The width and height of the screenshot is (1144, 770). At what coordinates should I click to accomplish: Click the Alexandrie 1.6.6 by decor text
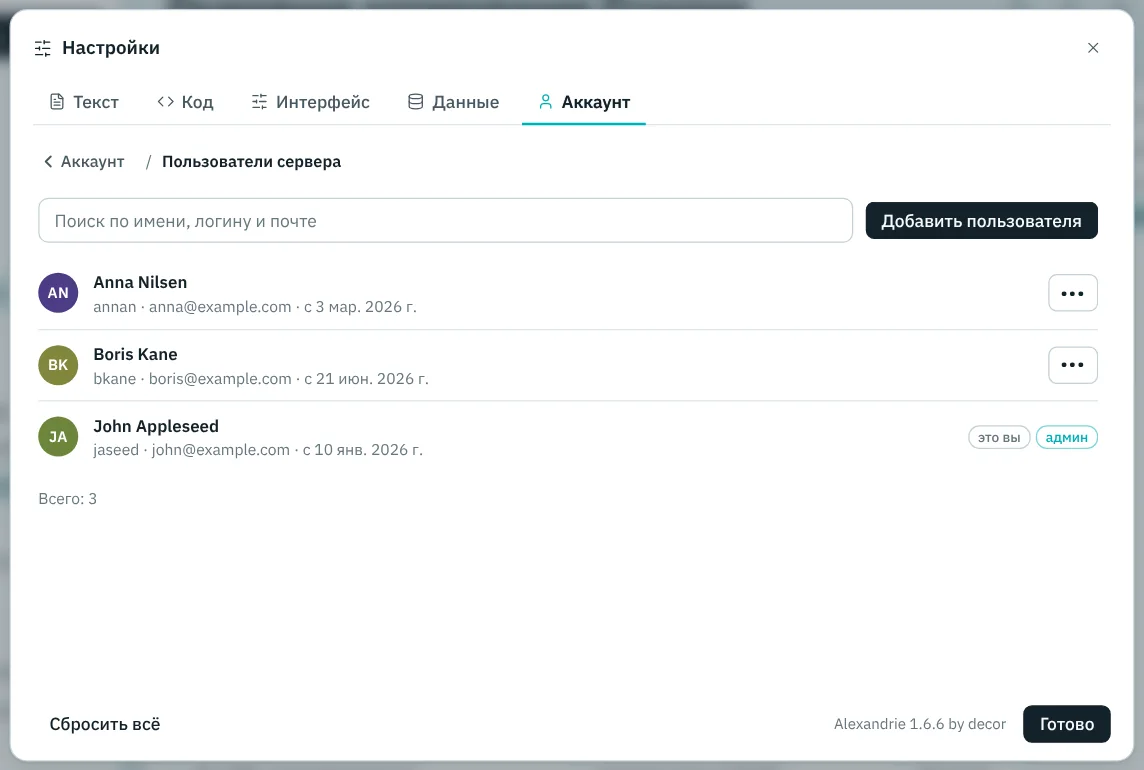pos(919,724)
